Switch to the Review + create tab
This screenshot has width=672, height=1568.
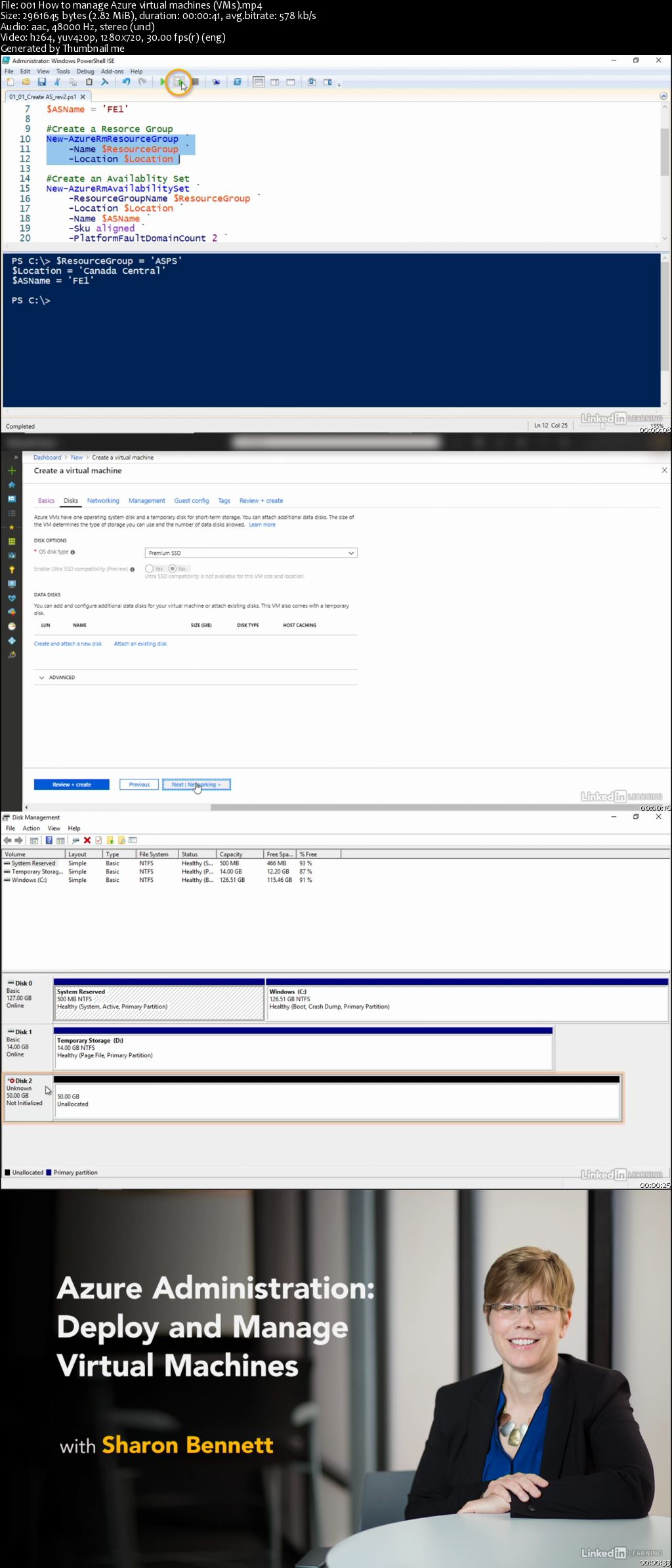coord(261,501)
